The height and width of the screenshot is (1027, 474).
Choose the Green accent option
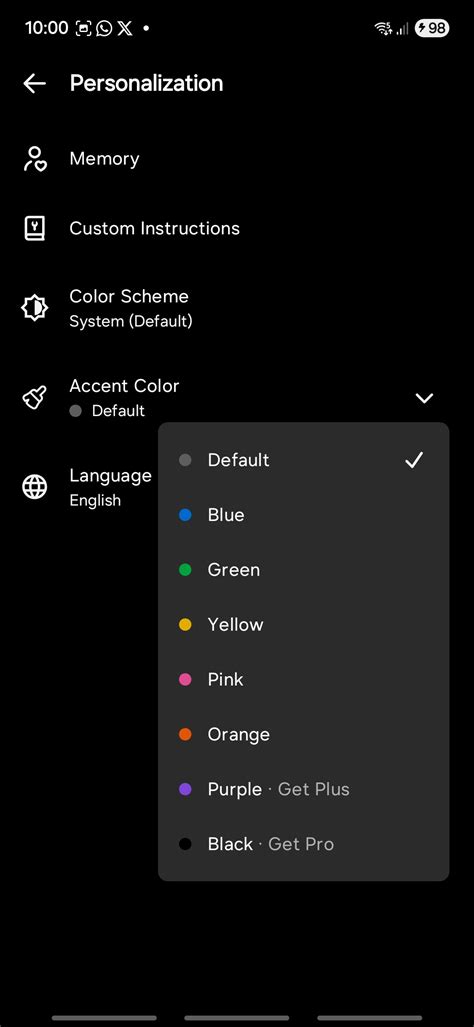point(304,570)
